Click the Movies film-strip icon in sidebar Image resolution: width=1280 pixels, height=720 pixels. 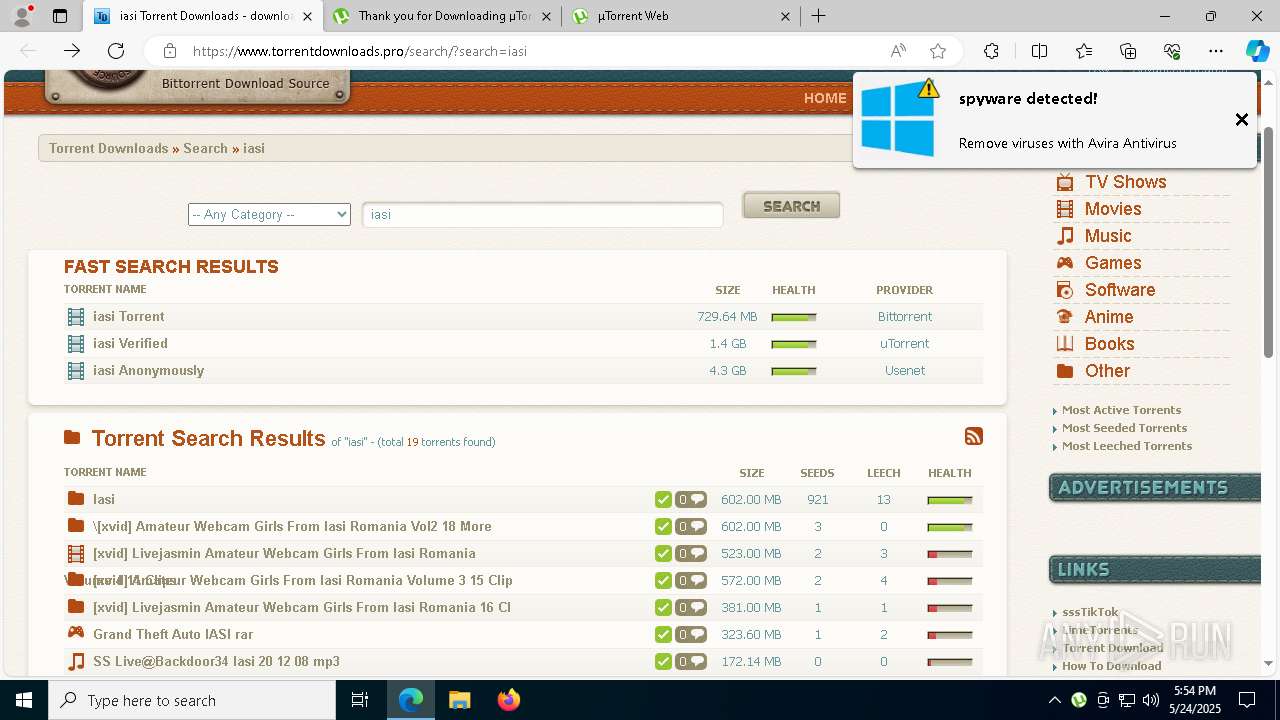1065,209
